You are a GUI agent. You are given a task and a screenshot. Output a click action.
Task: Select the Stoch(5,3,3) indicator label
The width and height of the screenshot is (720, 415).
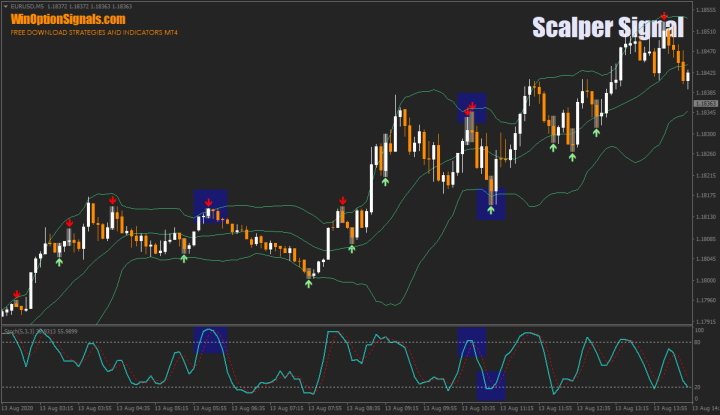18,331
